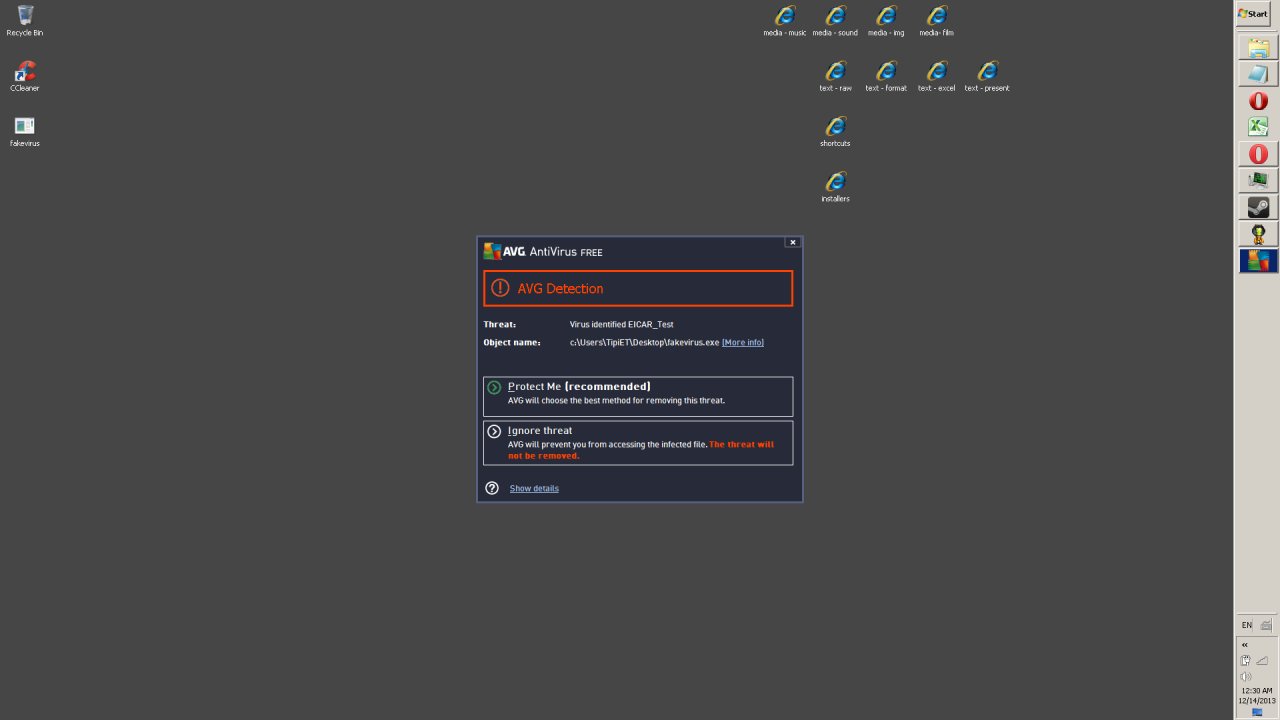This screenshot has height=720, width=1280.
Task: Click the keyboard icon beside EN
Action: tap(1266, 625)
